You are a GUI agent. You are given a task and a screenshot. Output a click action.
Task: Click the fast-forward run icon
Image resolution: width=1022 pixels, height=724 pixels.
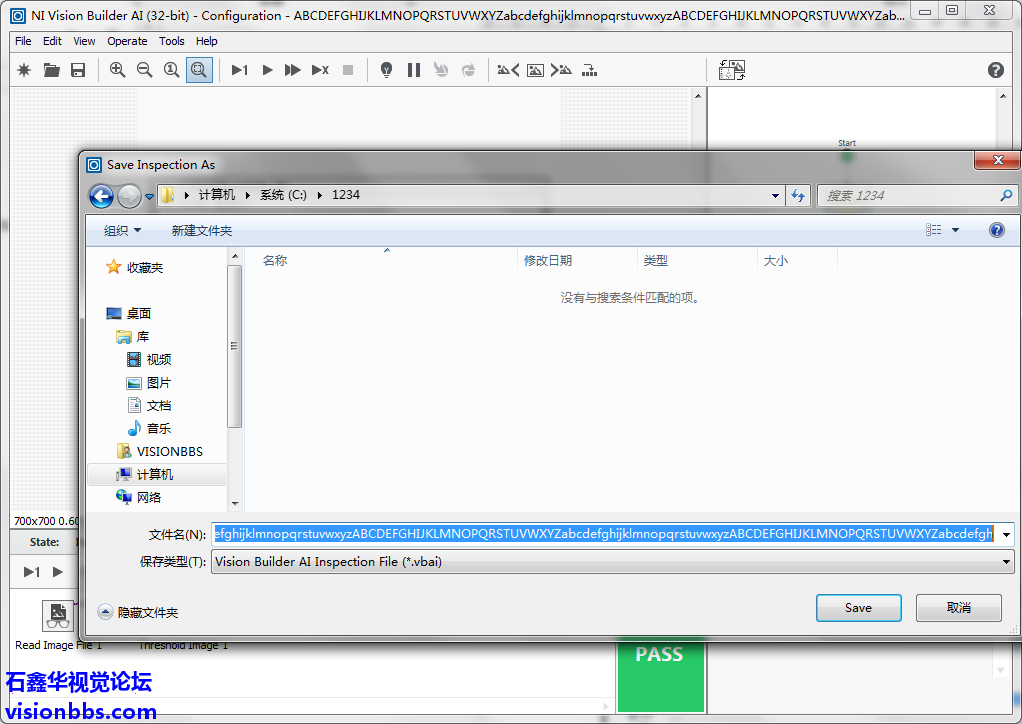point(293,70)
